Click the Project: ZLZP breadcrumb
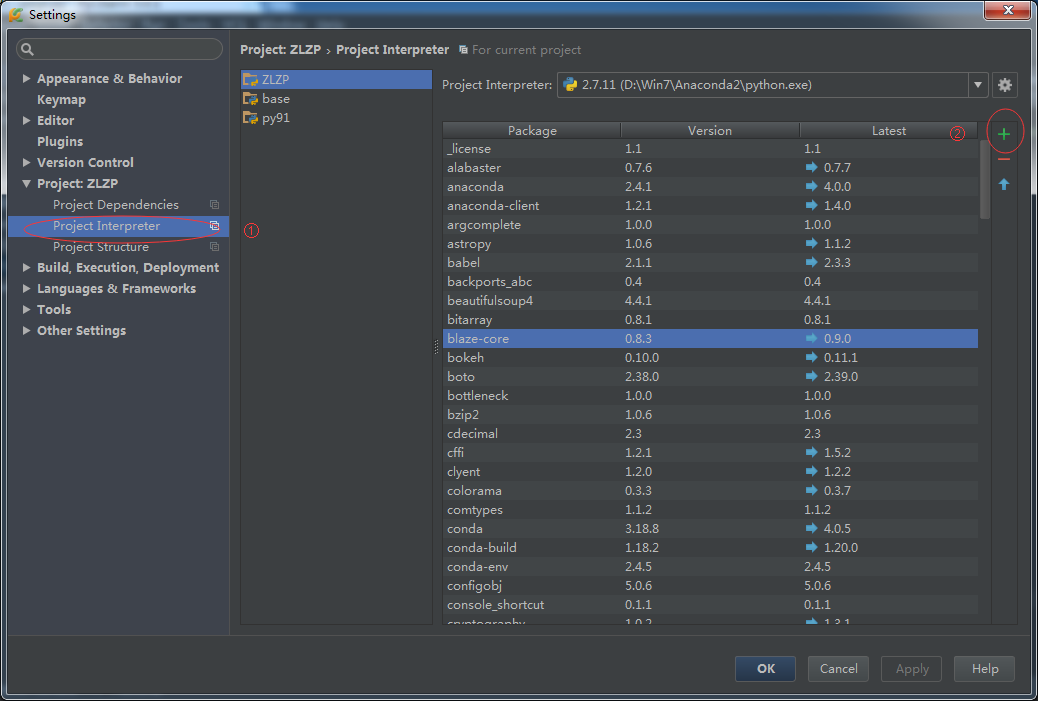The image size is (1038, 701). coord(281,50)
